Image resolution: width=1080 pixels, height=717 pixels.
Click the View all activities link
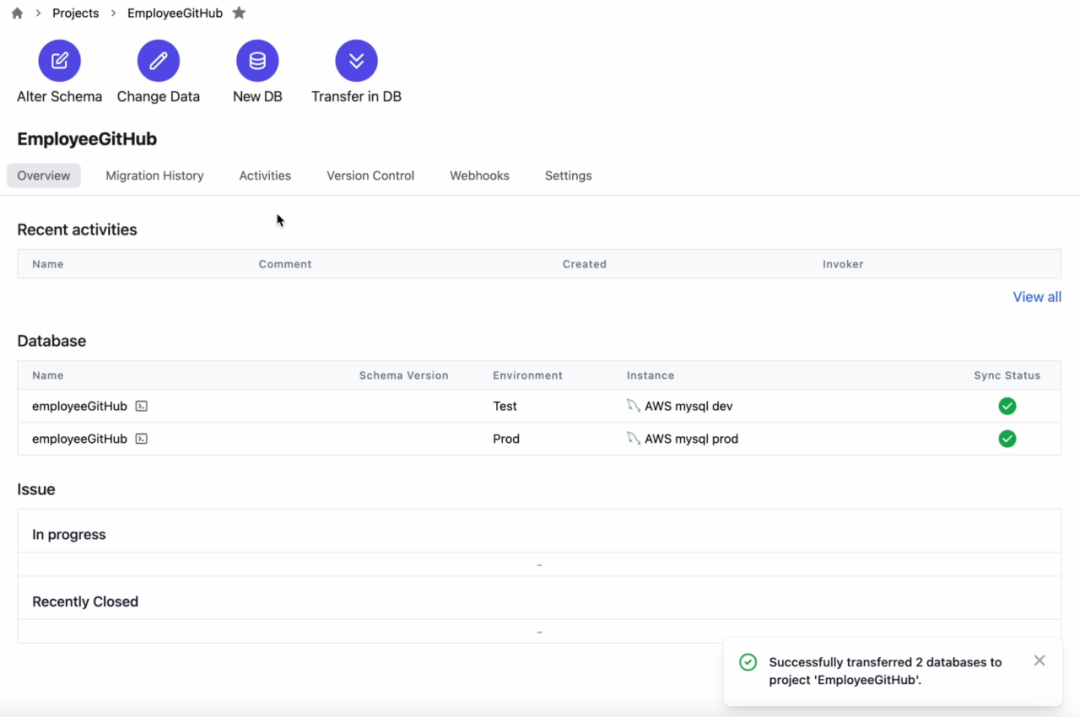click(1036, 297)
